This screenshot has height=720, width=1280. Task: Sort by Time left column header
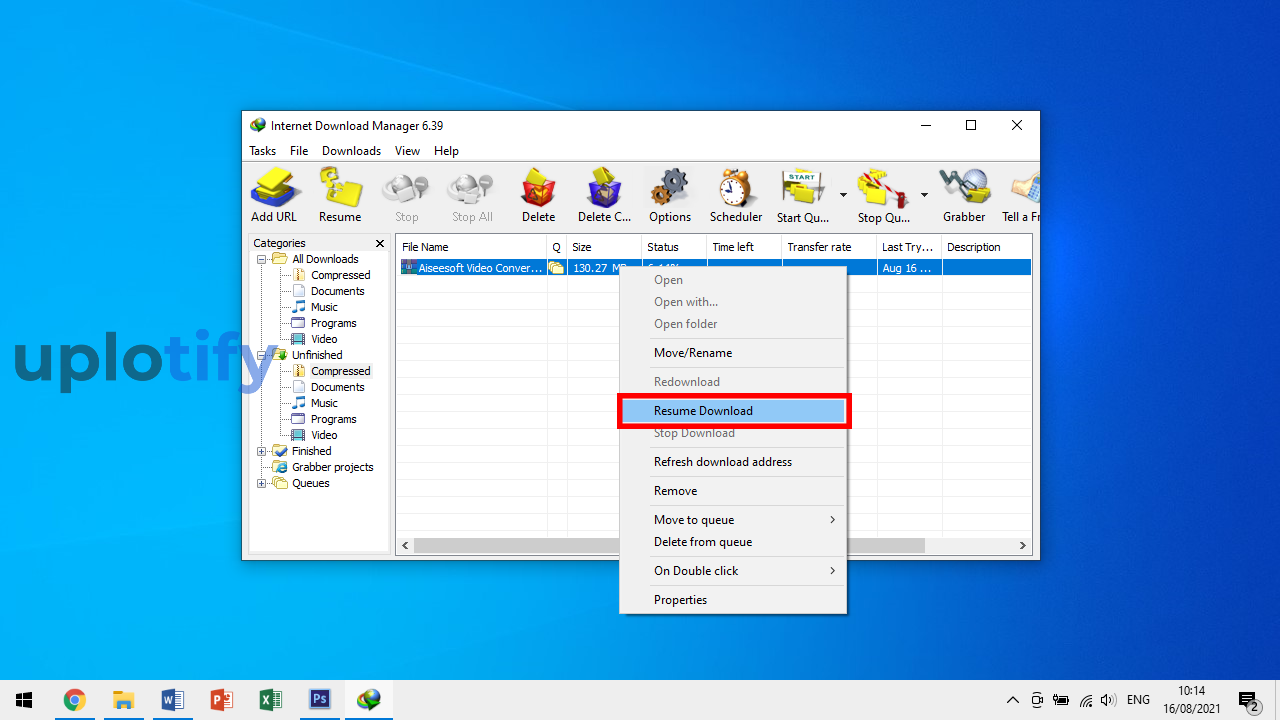coord(744,247)
